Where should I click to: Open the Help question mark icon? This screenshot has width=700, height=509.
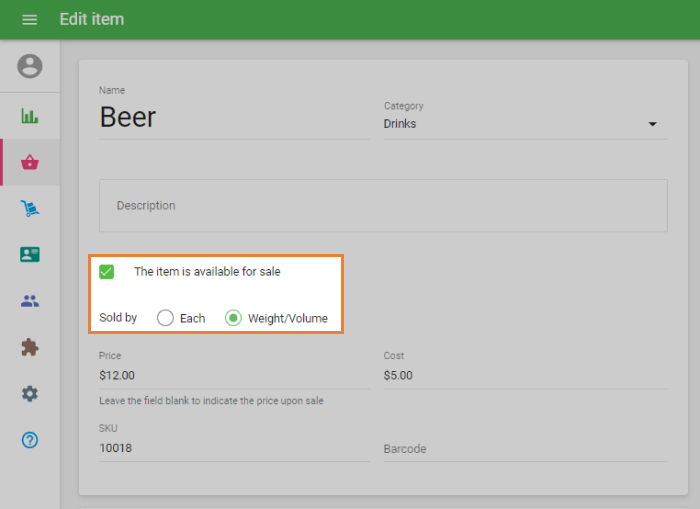[x=30, y=440]
